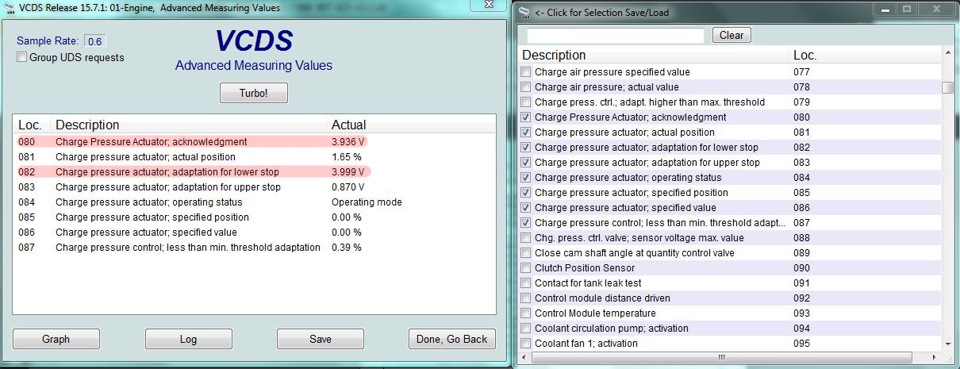Click the horizontal scrollbar thumb in selection list
Image resolution: width=960 pixels, height=369 pixels.
(x=721, y=357)
